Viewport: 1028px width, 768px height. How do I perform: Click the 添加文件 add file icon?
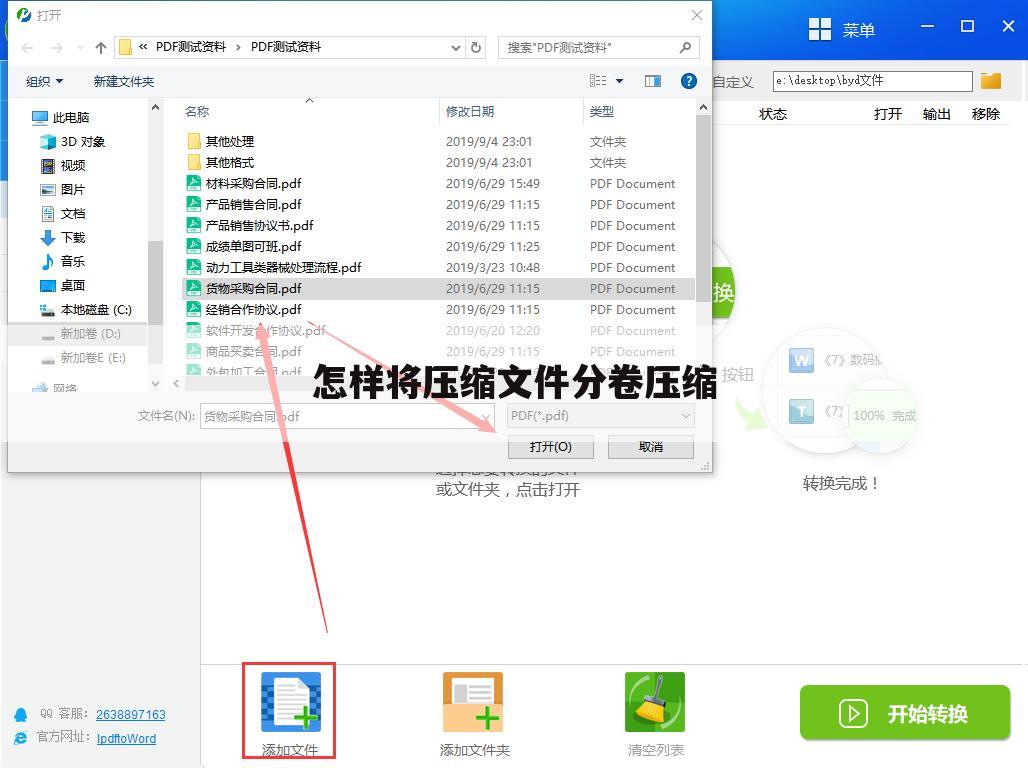290,702
